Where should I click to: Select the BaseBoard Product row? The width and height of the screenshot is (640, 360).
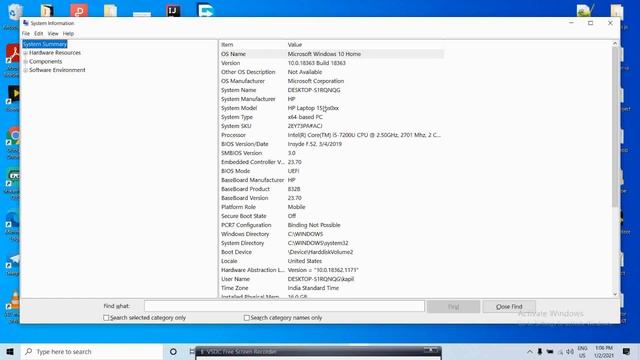click(x=331, y=189)
